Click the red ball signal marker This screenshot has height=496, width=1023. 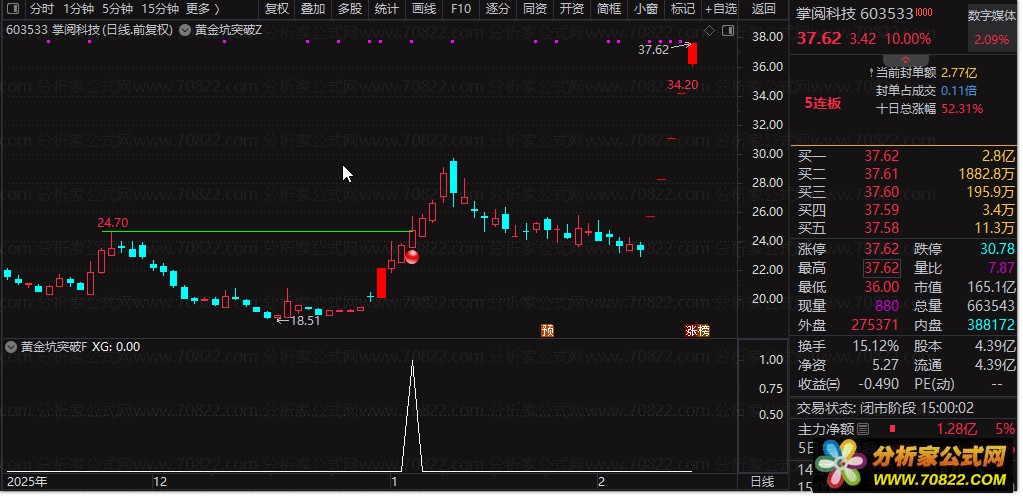(412, 256)
